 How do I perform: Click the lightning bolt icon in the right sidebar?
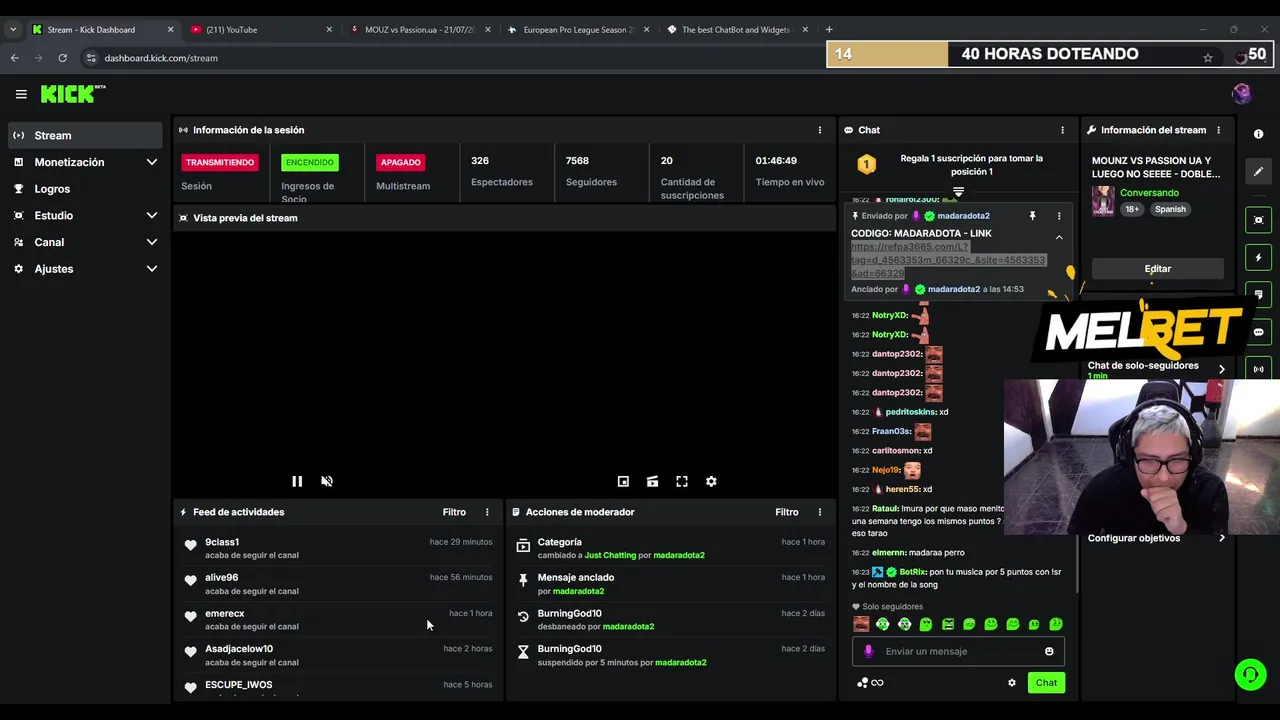coord(1258,258)
